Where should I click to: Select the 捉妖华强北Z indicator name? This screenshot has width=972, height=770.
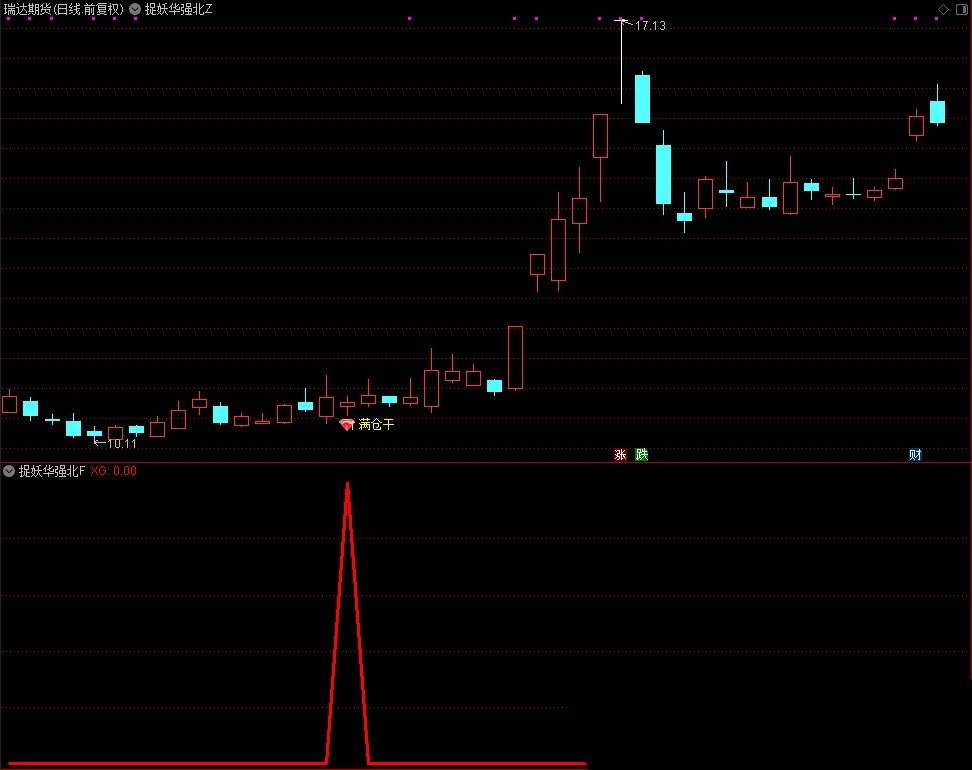pos(178,9)
